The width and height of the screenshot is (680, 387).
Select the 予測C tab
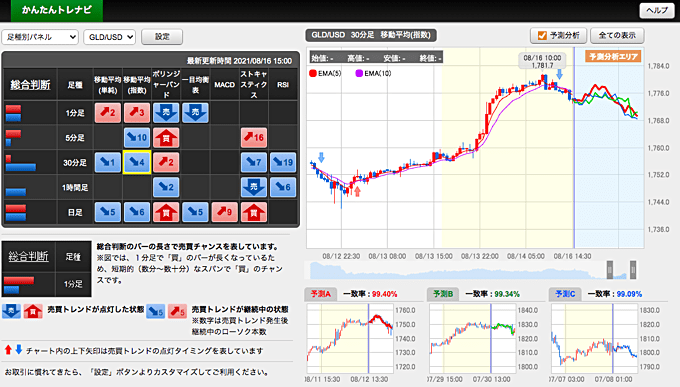[x=565, y=294]
